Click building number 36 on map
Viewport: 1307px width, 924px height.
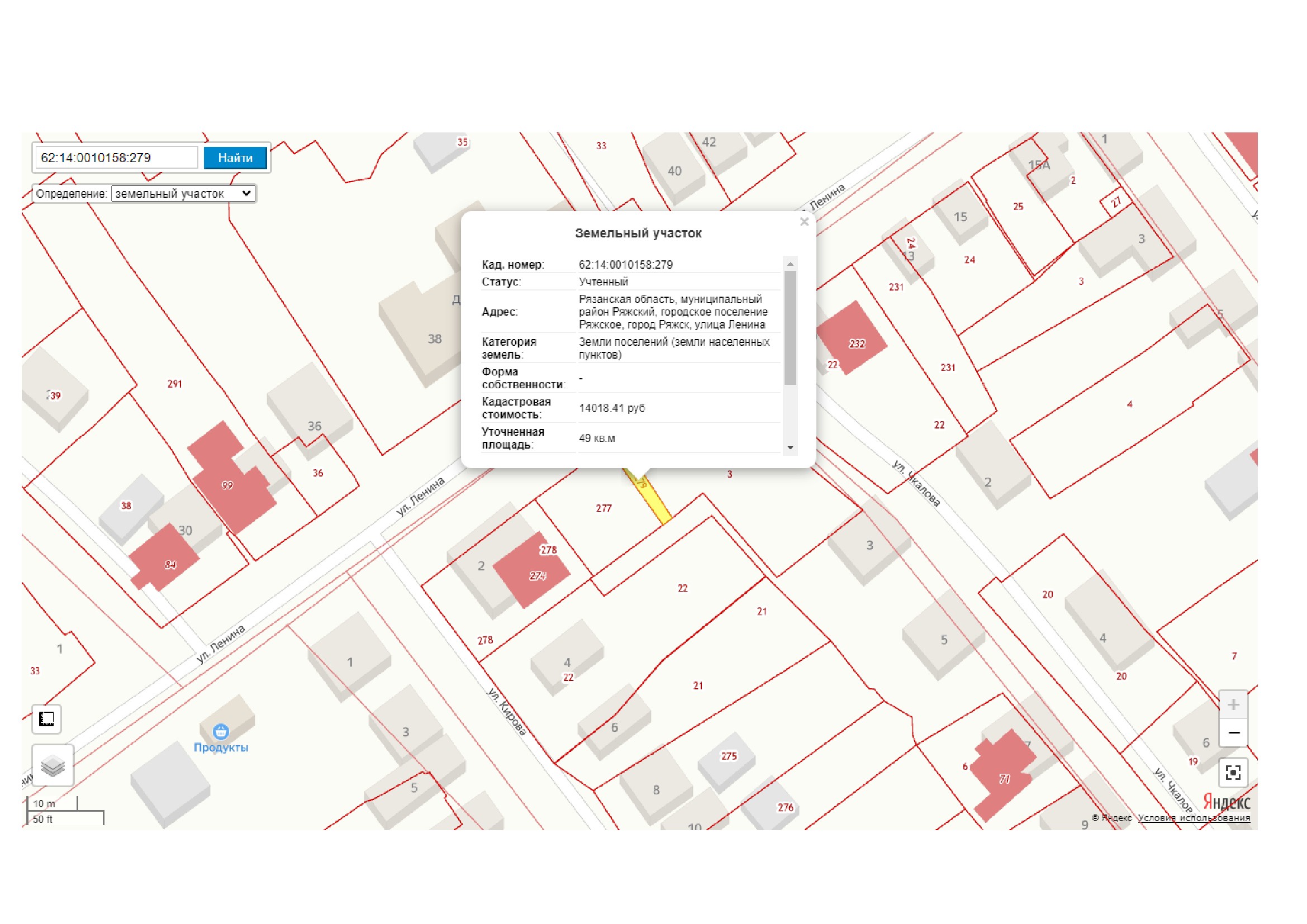314,426
